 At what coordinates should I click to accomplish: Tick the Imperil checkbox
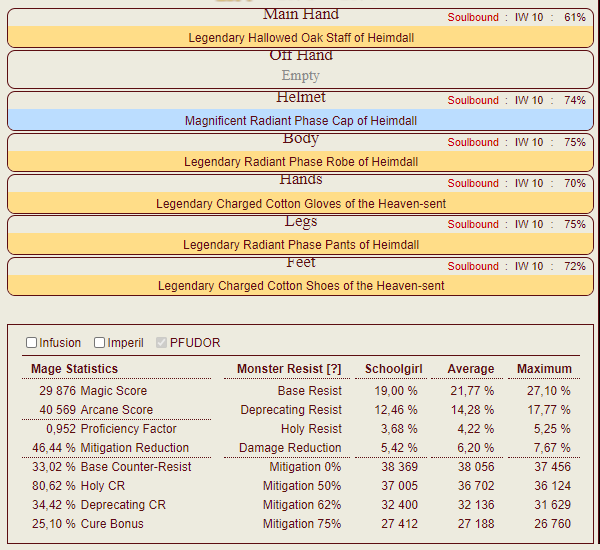99,343
